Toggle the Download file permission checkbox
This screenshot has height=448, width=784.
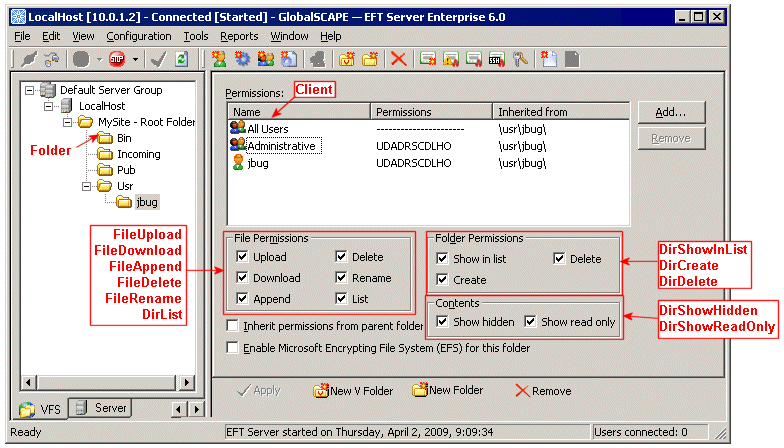(x=242, y=278)
